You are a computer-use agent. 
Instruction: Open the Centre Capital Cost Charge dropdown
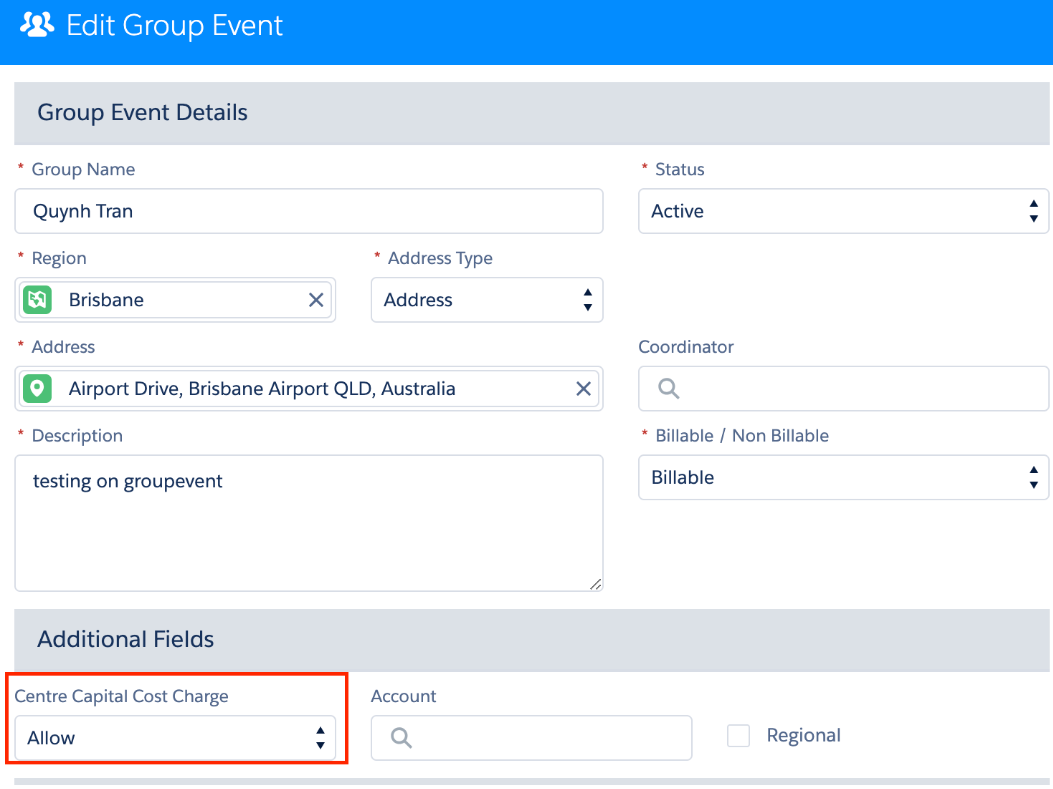[x=175, y=738]
